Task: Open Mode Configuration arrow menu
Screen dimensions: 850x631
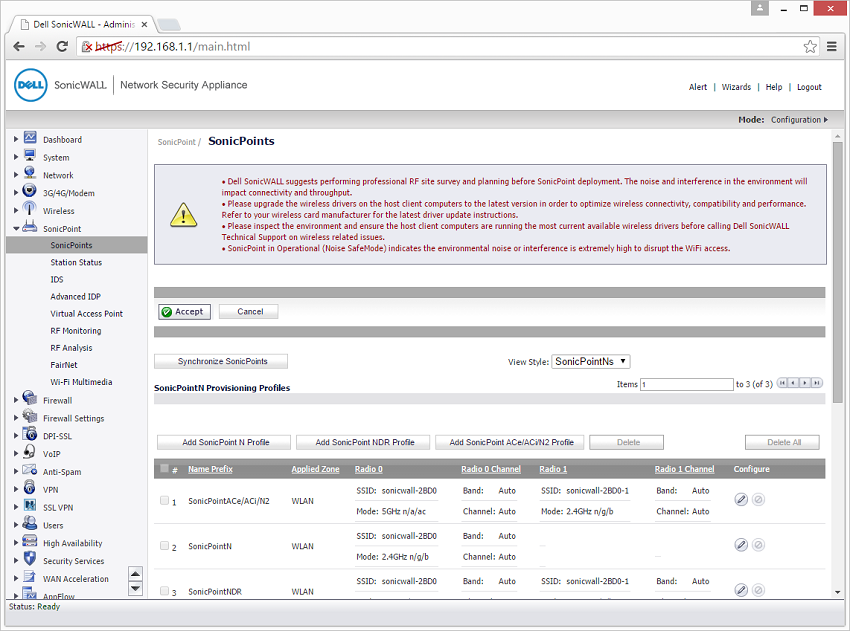Action: (x=826, y=120)
